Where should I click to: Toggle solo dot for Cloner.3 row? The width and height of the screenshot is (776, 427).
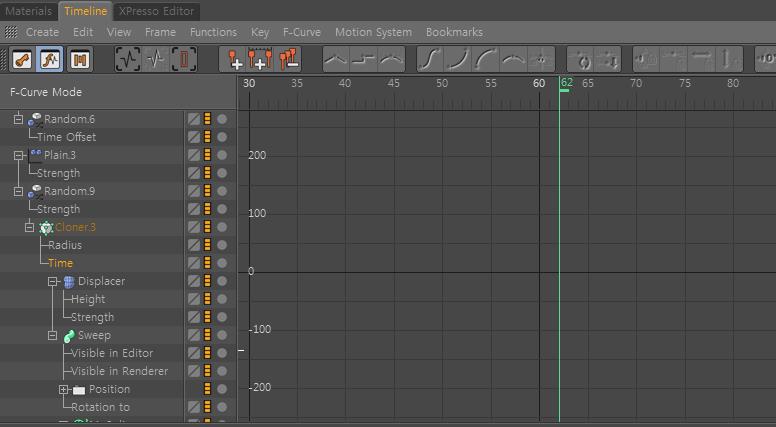coord(222,227)
